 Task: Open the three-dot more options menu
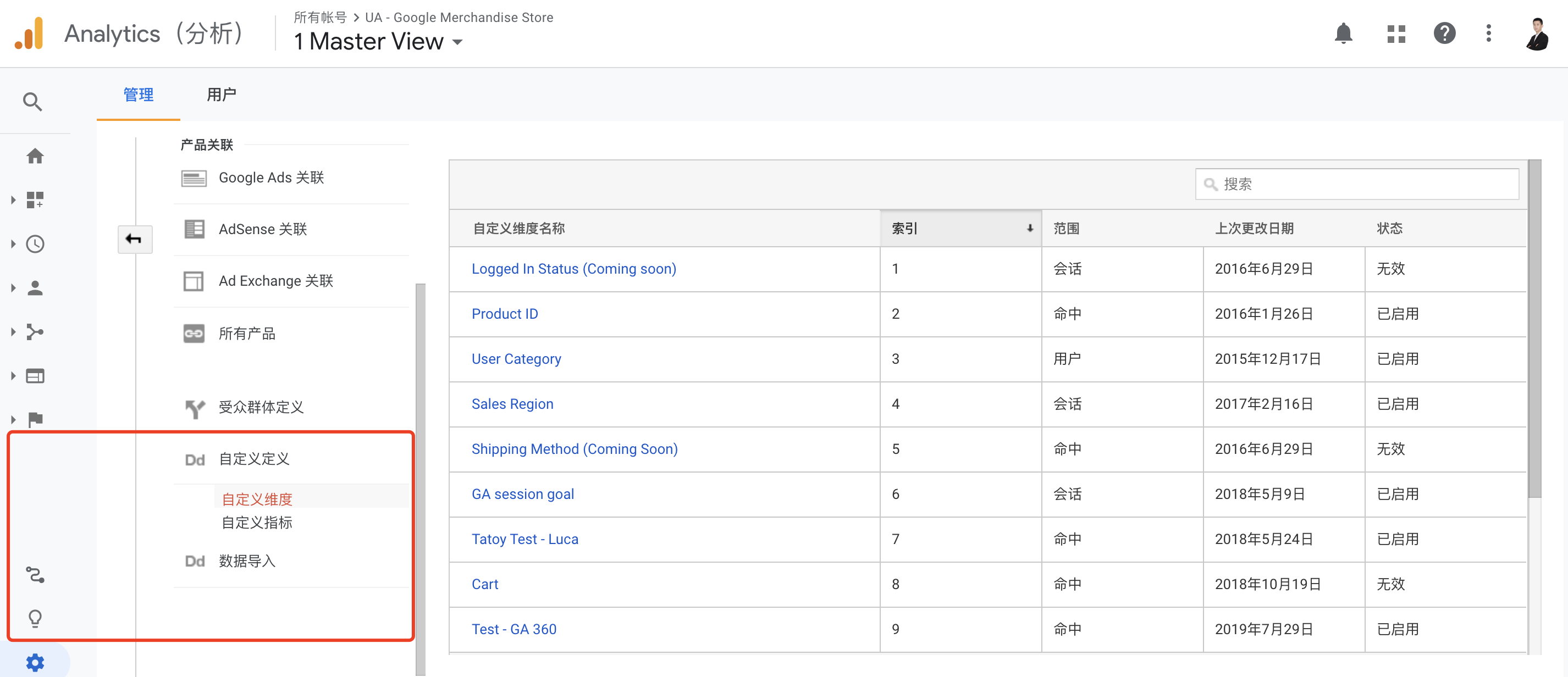point(1488,34)
